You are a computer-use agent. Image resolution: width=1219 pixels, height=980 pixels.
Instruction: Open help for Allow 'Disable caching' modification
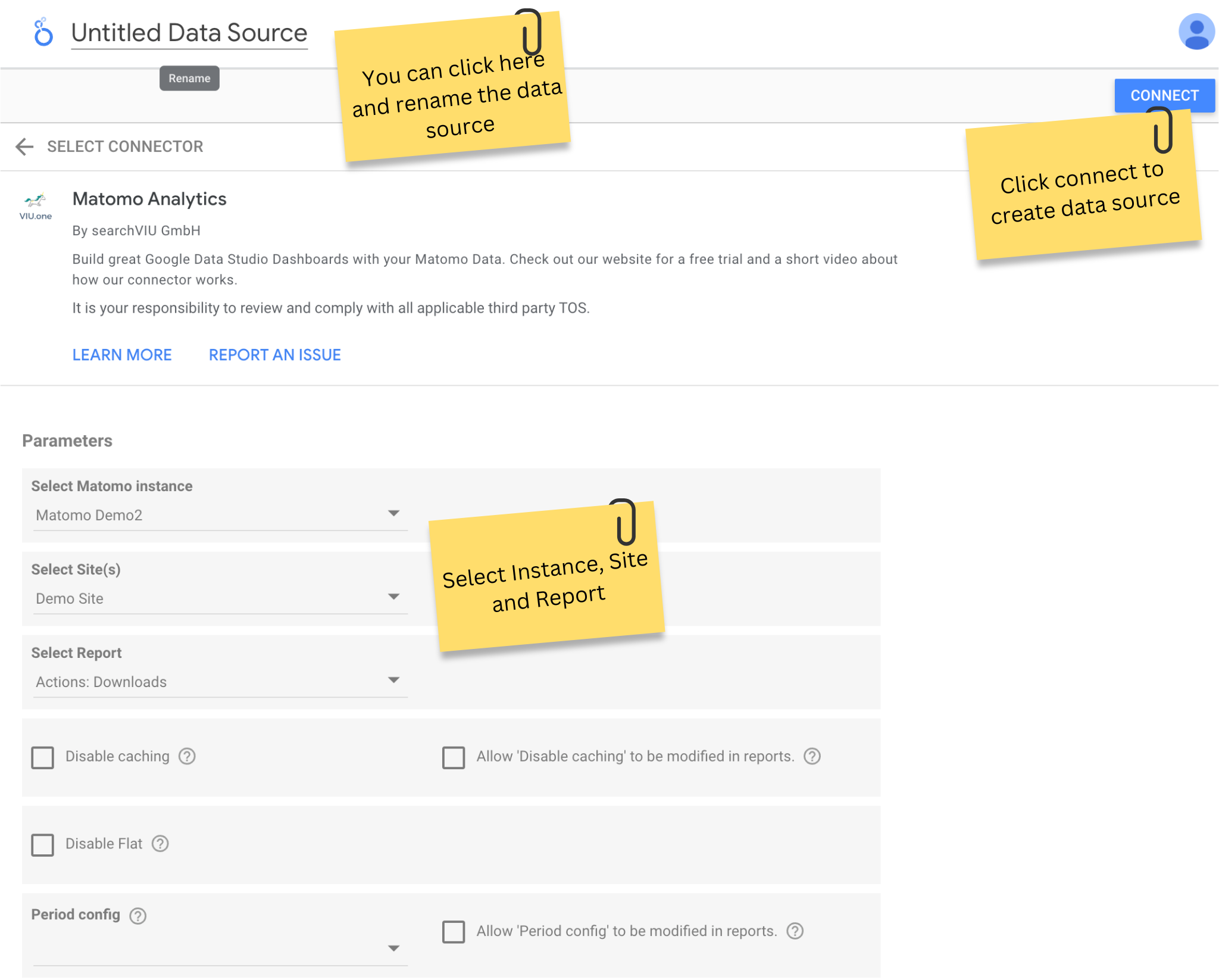click(x=812, y=756)
